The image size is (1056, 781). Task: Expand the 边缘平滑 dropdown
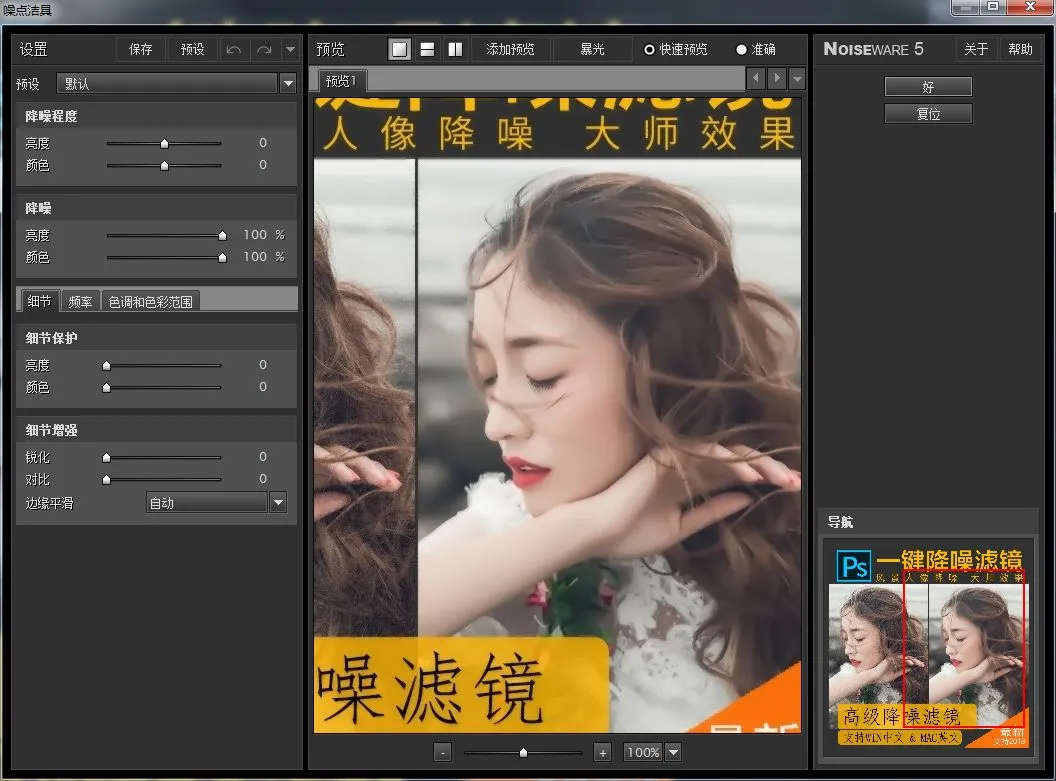(278, 502)
